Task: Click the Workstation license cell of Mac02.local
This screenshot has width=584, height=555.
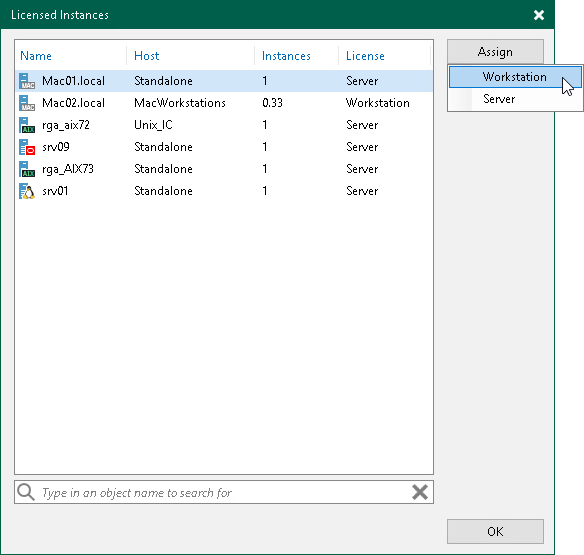Action: 378,103
